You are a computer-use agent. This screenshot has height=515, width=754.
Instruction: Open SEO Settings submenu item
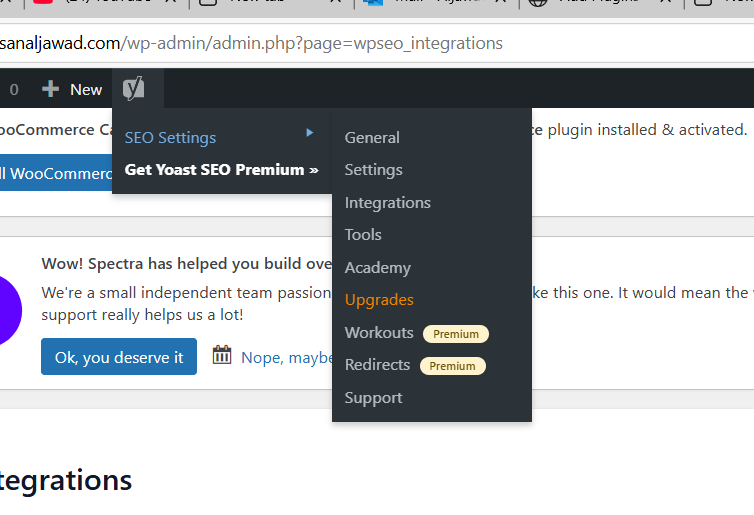pos(170,138)
